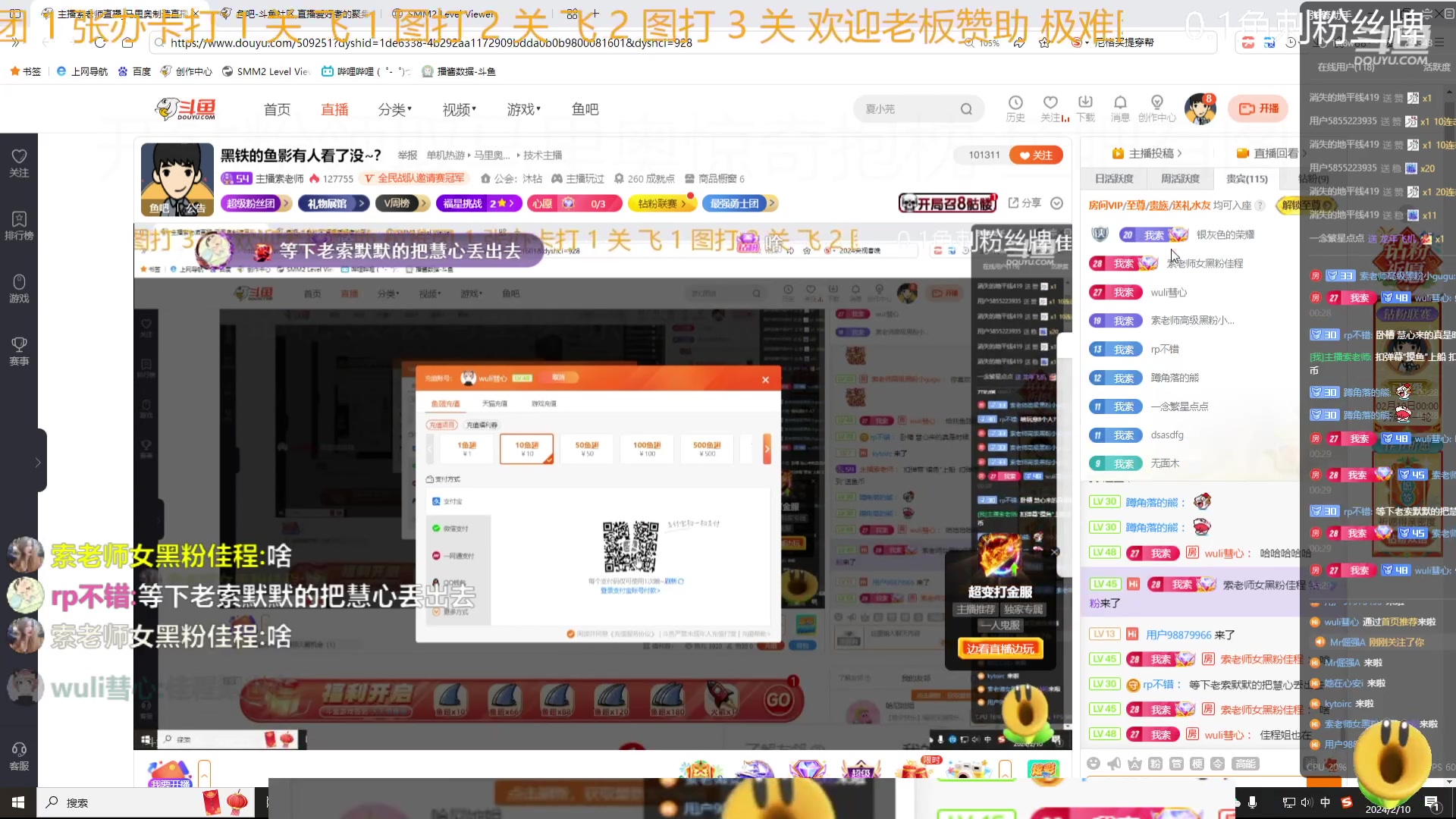Expand the round chevron next to 分享
The height and width of the screenshot is (819, 1456).
coord(1057,202)
